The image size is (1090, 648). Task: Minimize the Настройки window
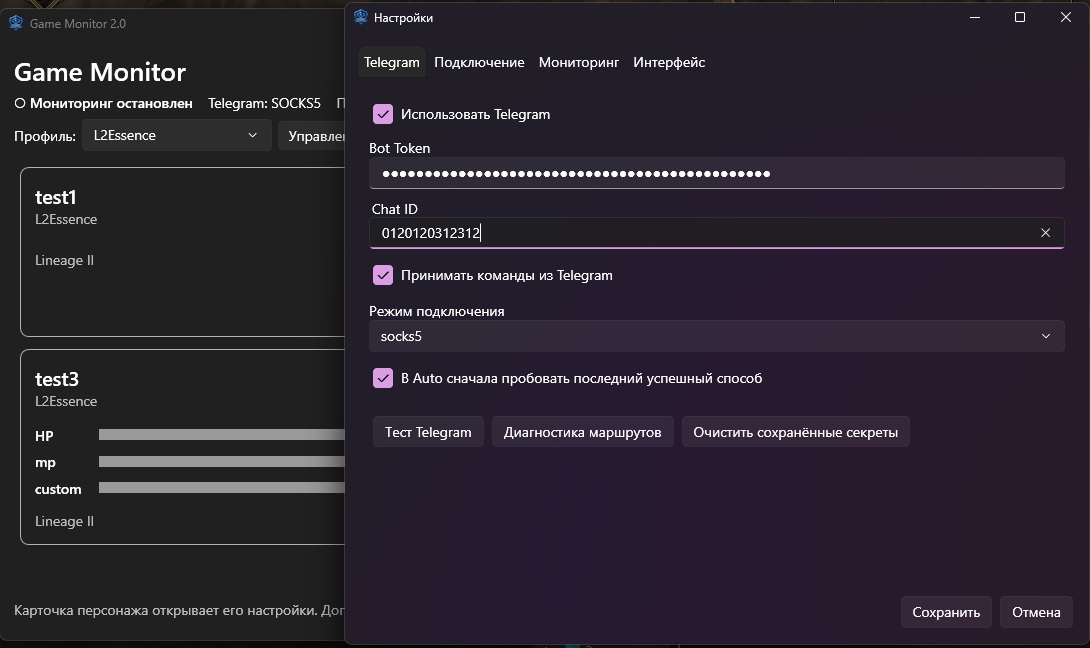coord(975,17)
